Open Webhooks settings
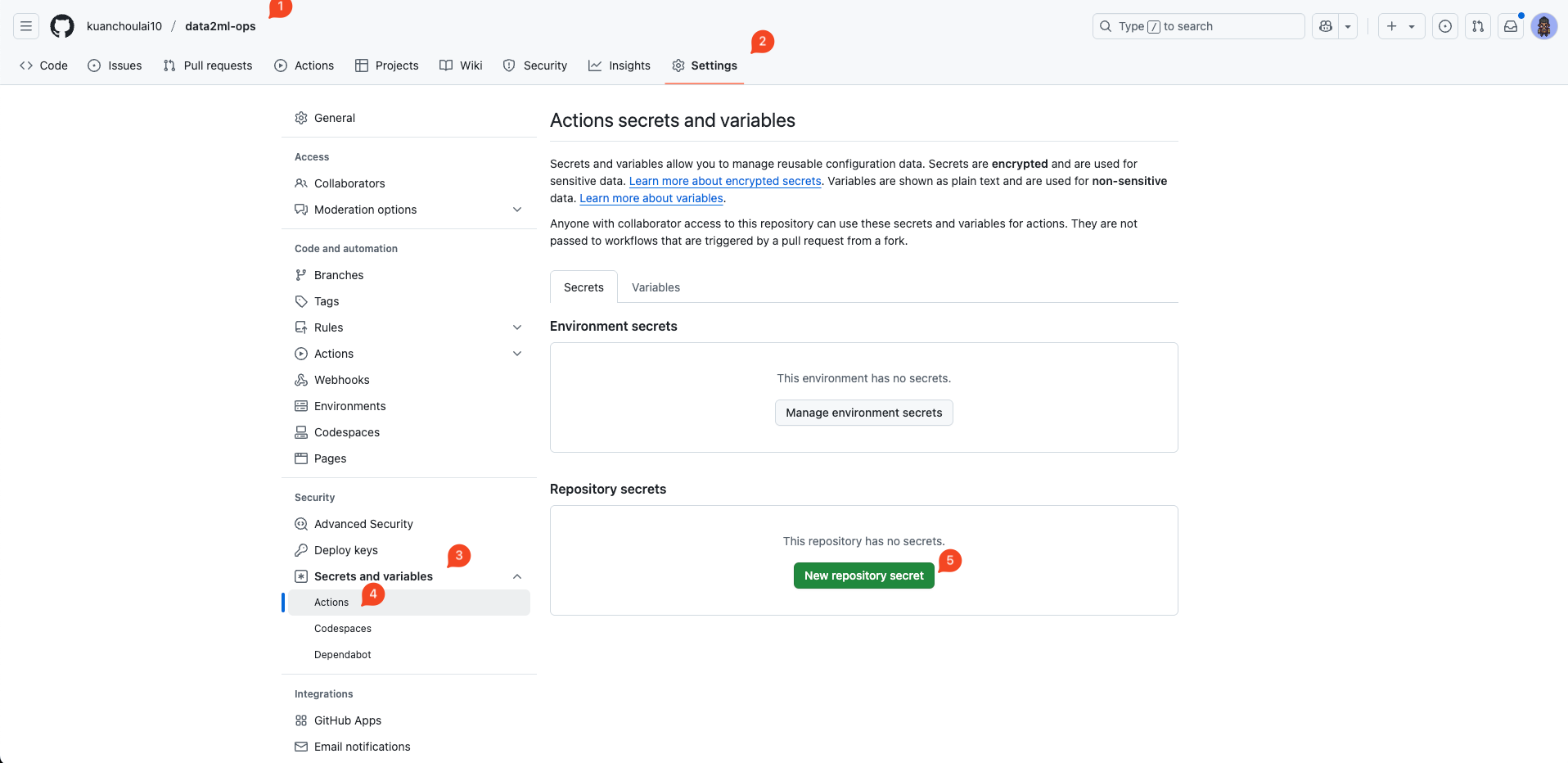This screenshot has width=1568, height=763. click(409, 380)
